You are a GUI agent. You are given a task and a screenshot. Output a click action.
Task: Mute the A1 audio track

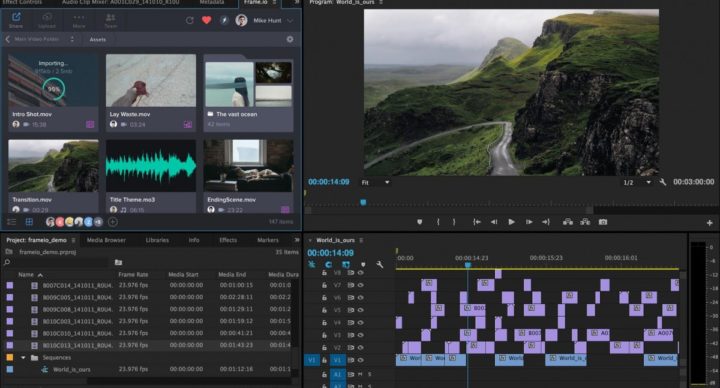[360, 374]
